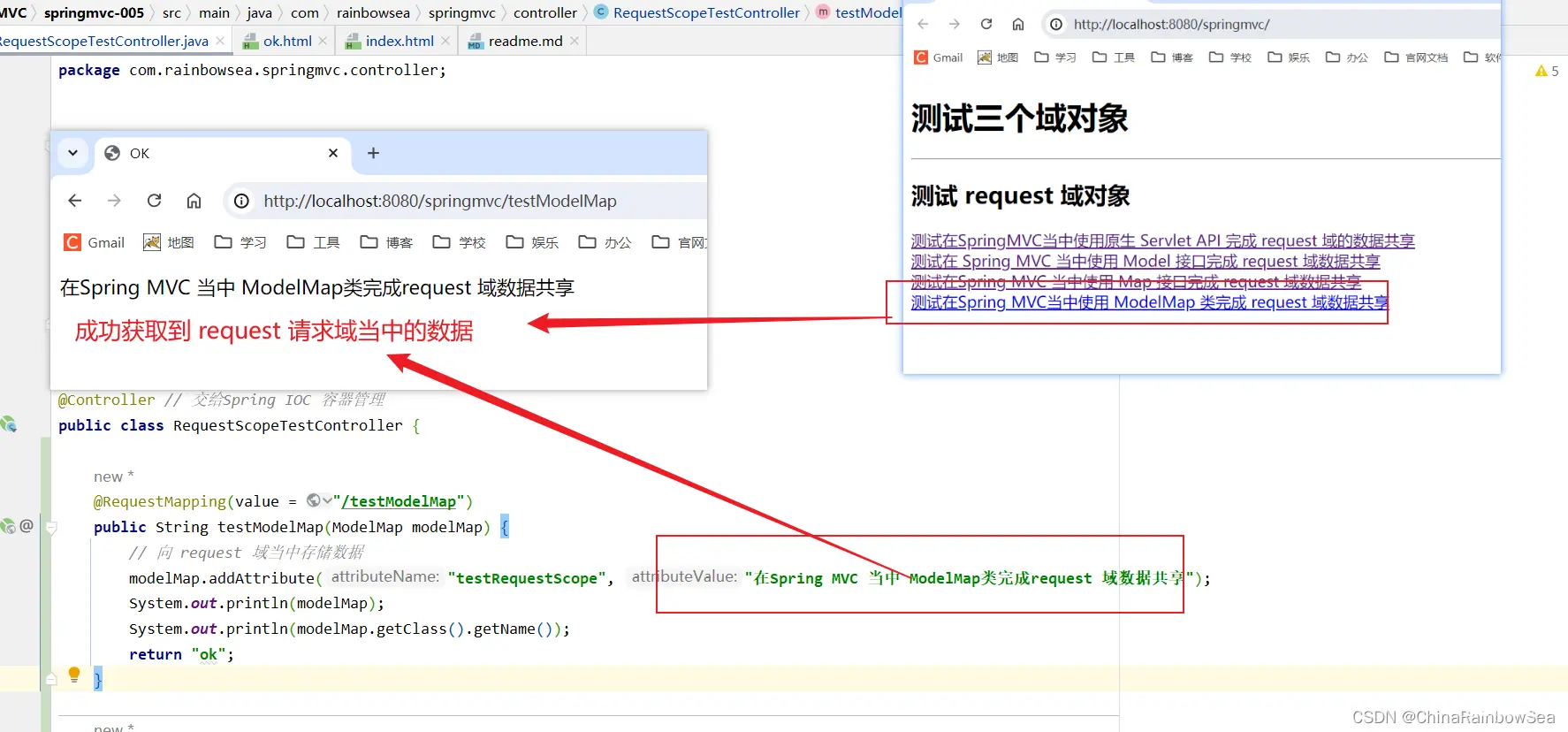
Task: Open the 官网文档 bookmark folder in the springmvc browser
Action: 1416,57
